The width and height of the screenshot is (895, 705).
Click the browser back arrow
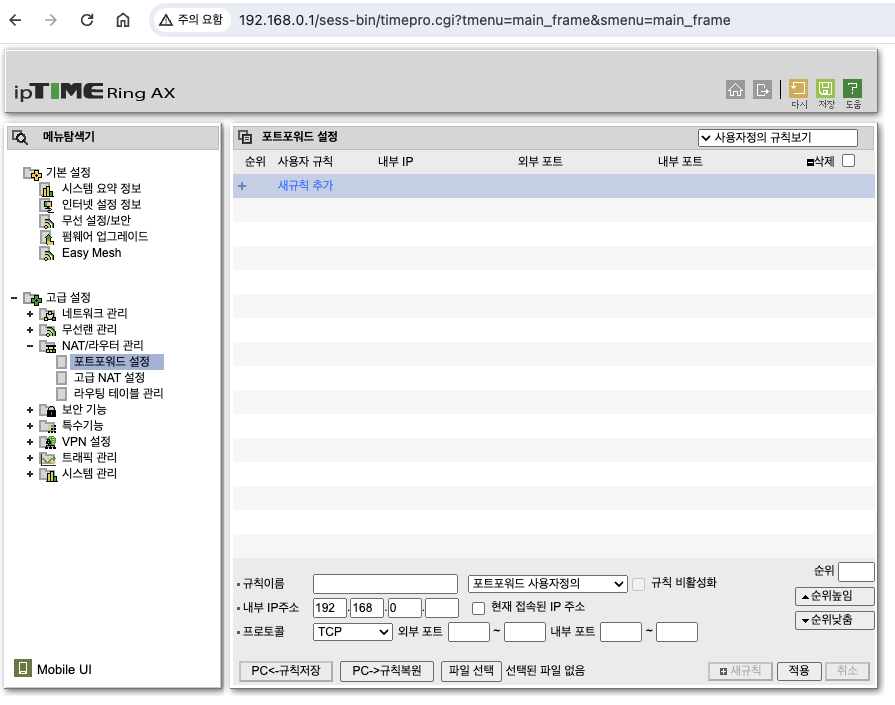click(x=15, y=20)
